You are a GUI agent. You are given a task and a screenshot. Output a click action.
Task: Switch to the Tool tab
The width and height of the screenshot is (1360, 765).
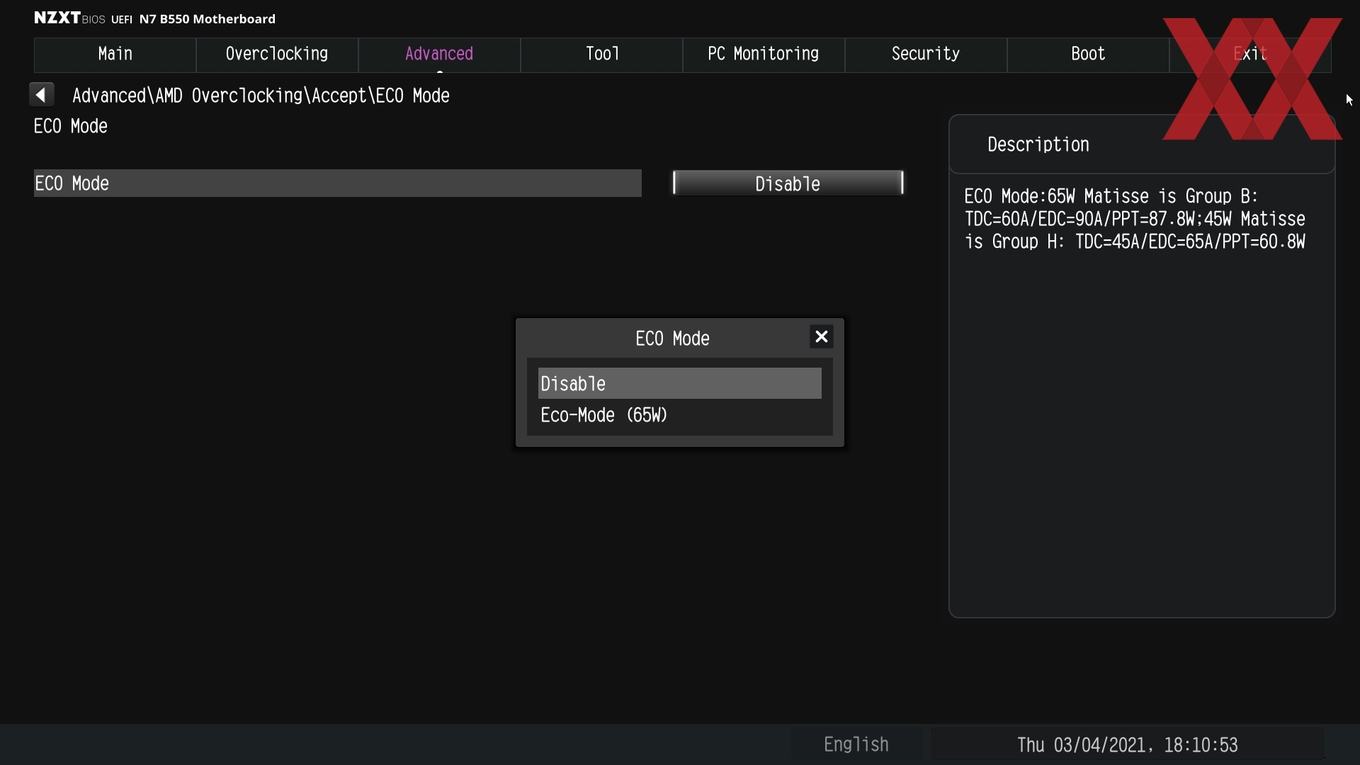(x=602, y=54)
